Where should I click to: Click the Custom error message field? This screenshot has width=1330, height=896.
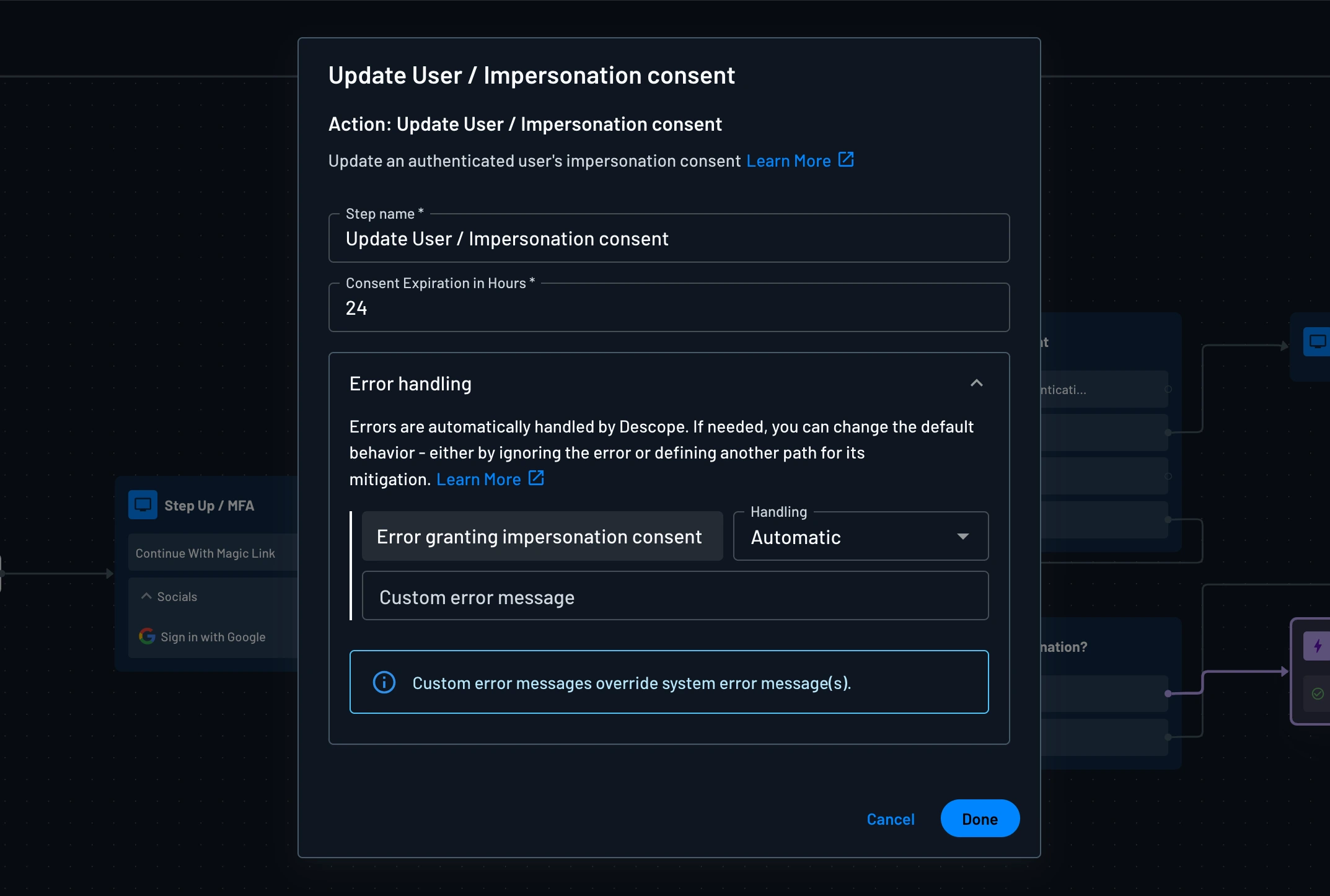tap(674, 596)
